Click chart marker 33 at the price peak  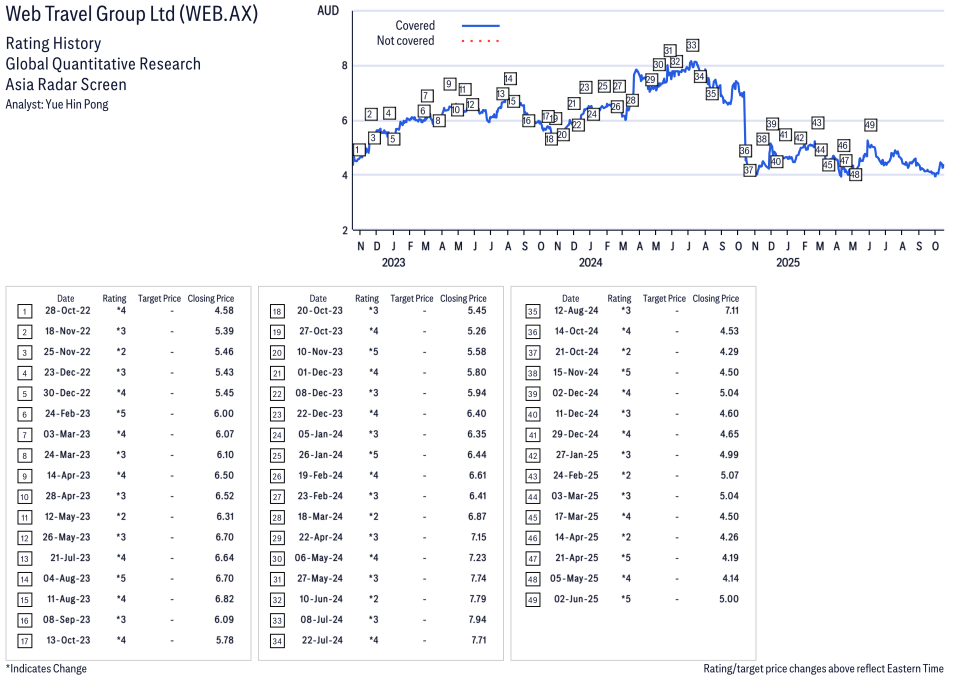pyautogui.click(x=692, y=45)
